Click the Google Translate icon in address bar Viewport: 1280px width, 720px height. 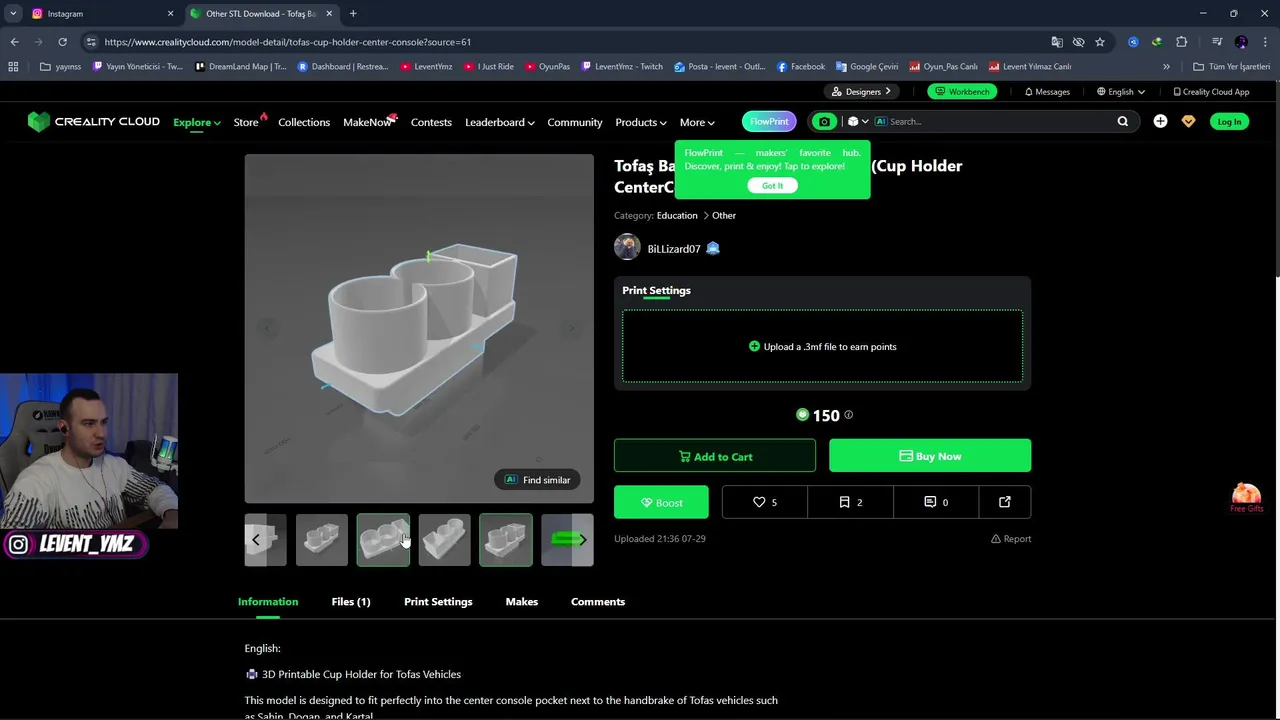pyautogui.click(x=1057, y=42)
